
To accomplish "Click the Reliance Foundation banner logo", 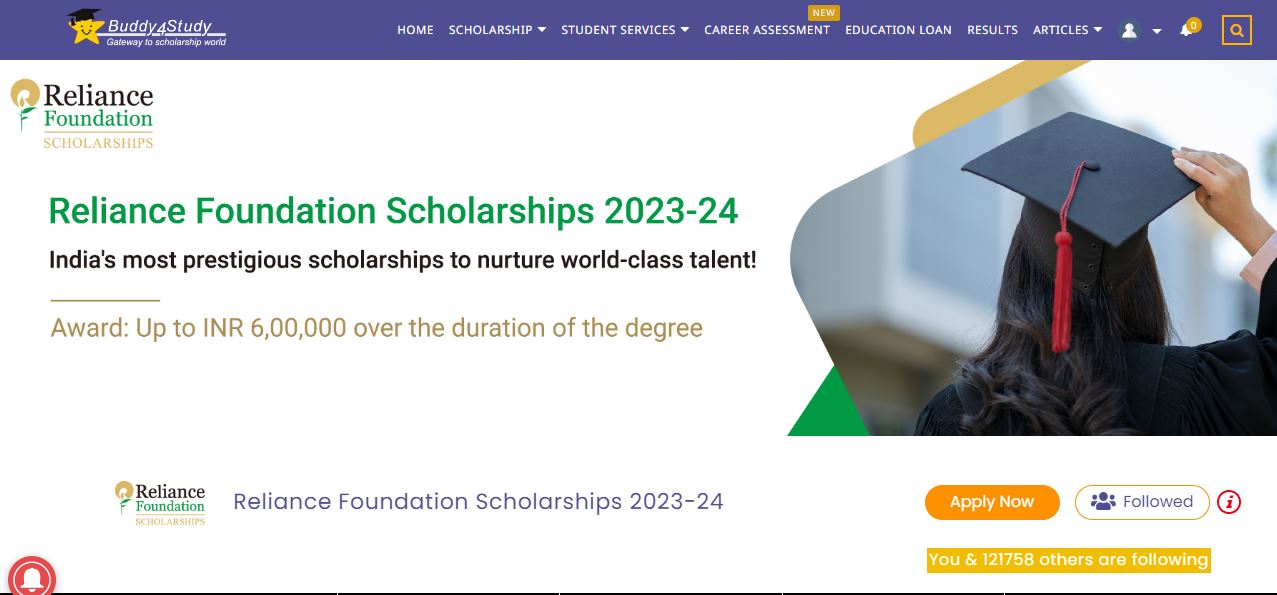I will [82, 114].
